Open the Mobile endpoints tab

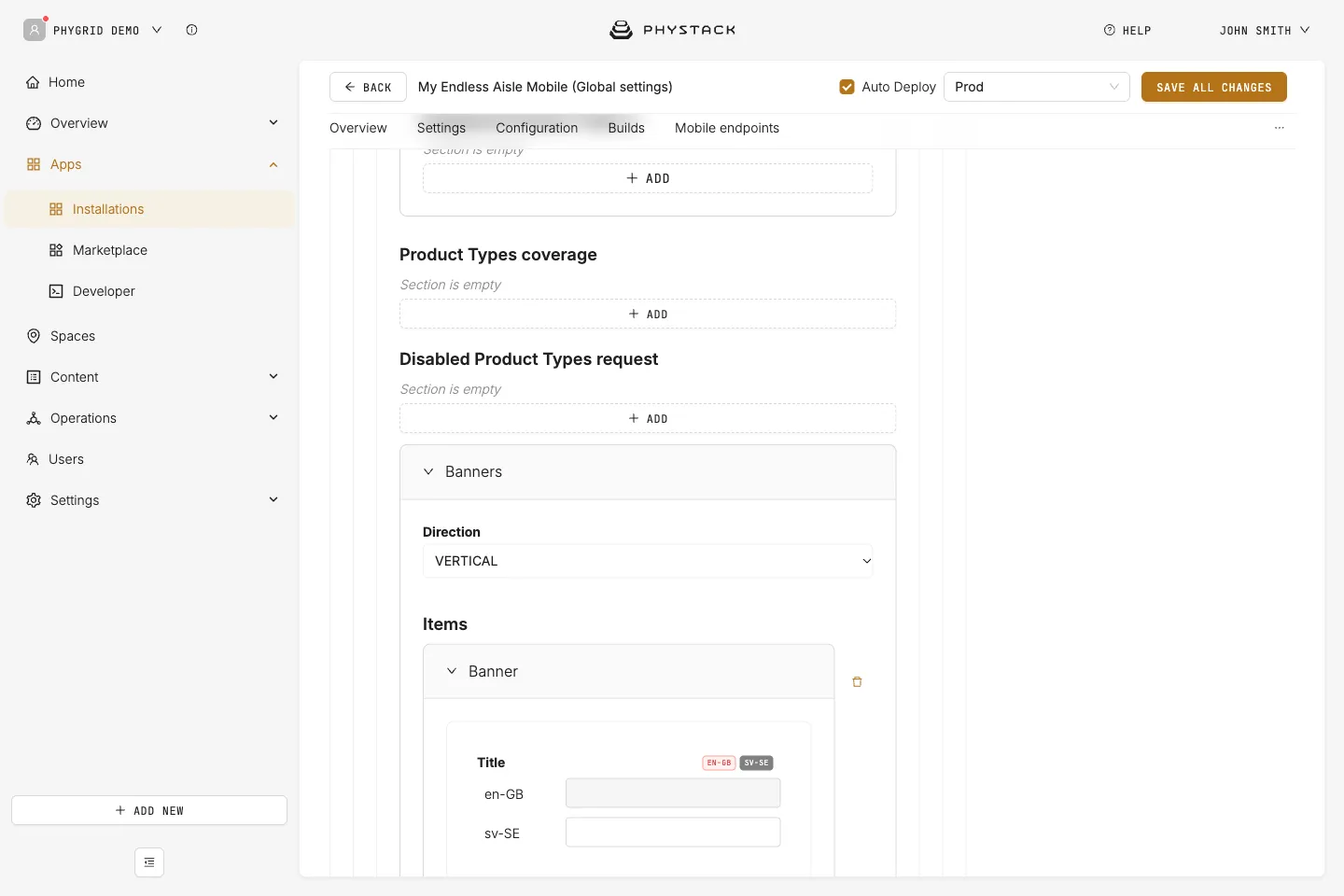click(727, 128)
